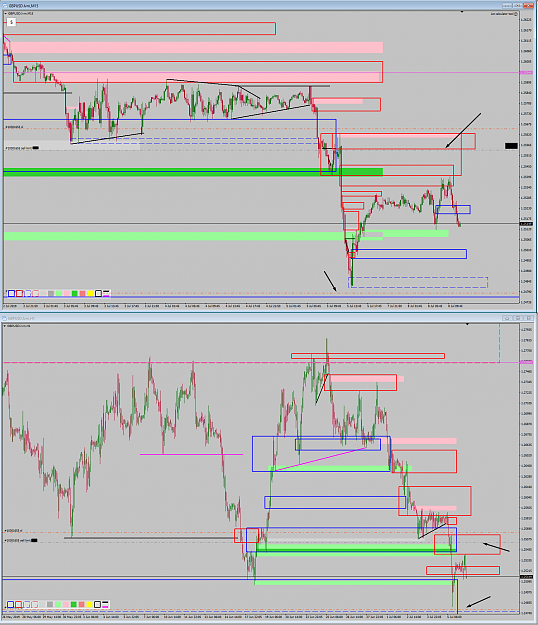Pick the salmon red swatch in lower chart palette
Image resolution: width=538 pixels, height=625 pixels.
82,604
